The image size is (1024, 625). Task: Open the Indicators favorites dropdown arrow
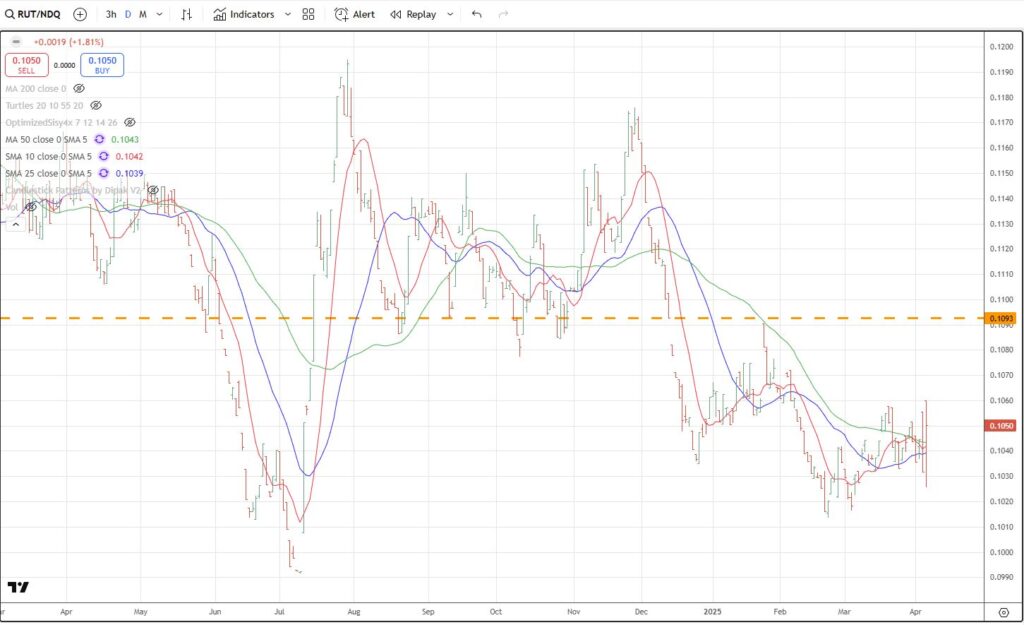(x=288, y=15)
